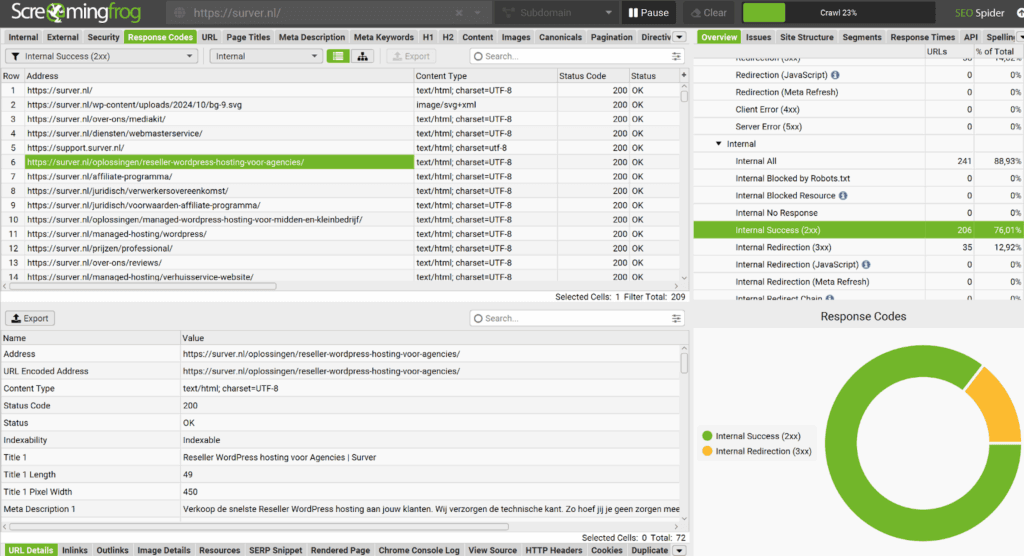Select the row https://support.surver.nl/
1024x556 pixels.
pyautogui.click(x=340, y=148)
